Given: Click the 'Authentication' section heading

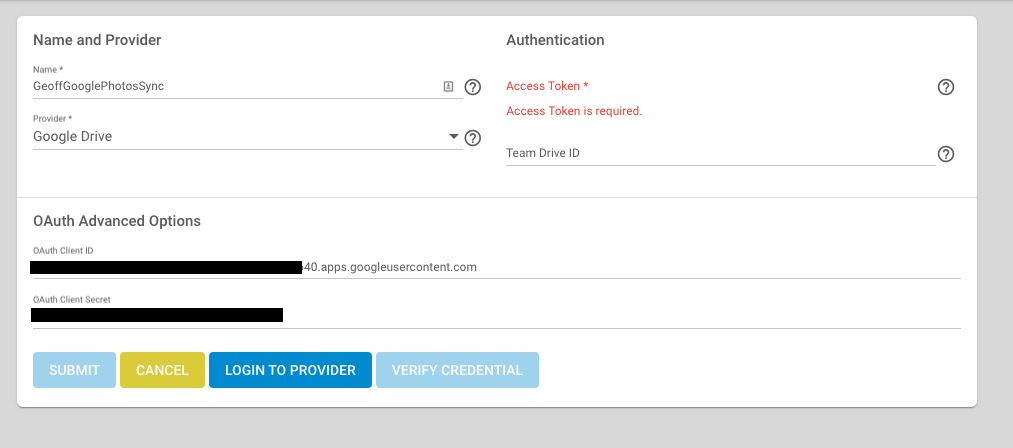Looking at the screenshot, I should click(x=555, y=40).
